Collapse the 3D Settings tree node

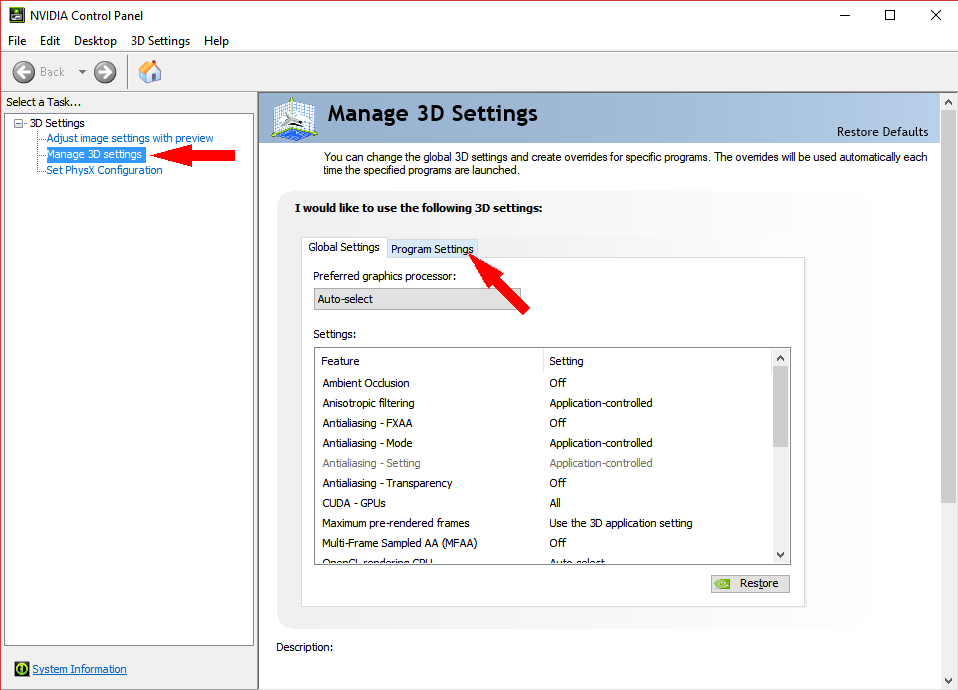pyautogui.click(x=19, y=123)
